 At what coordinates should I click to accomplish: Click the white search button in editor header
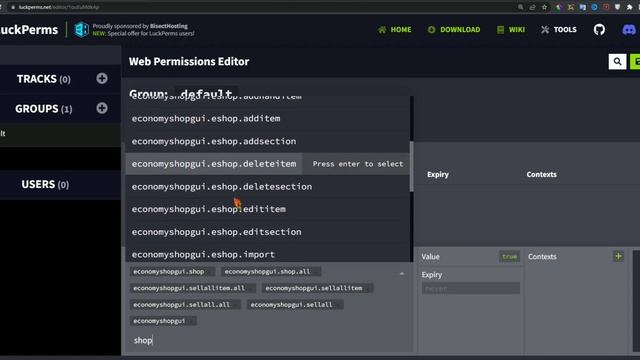pos(617,62)
